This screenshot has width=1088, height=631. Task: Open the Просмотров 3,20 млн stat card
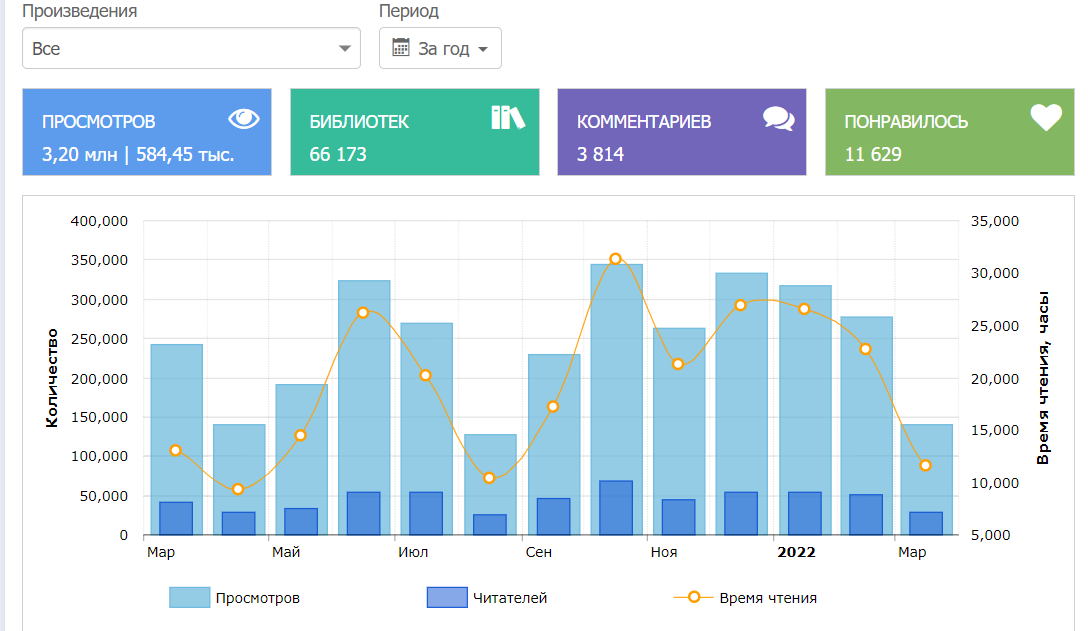click(146, 133)
